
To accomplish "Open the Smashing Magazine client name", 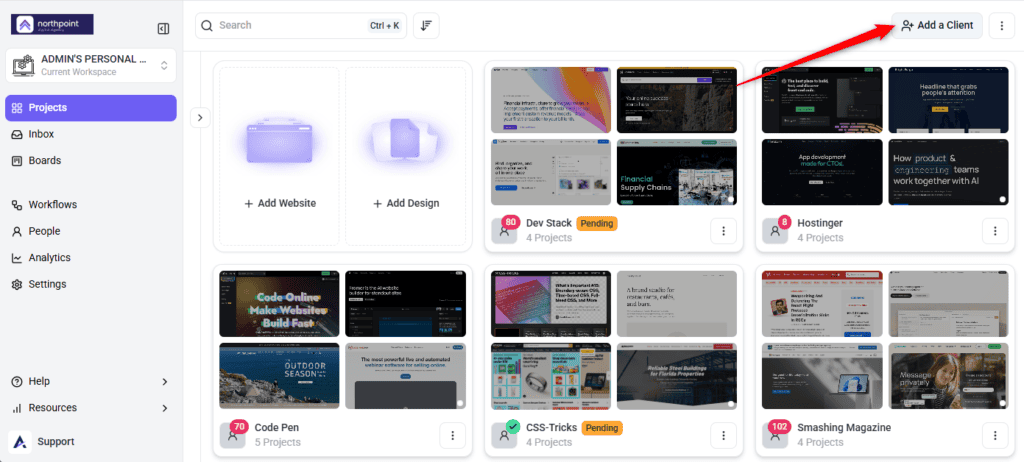I will (844, 428).
